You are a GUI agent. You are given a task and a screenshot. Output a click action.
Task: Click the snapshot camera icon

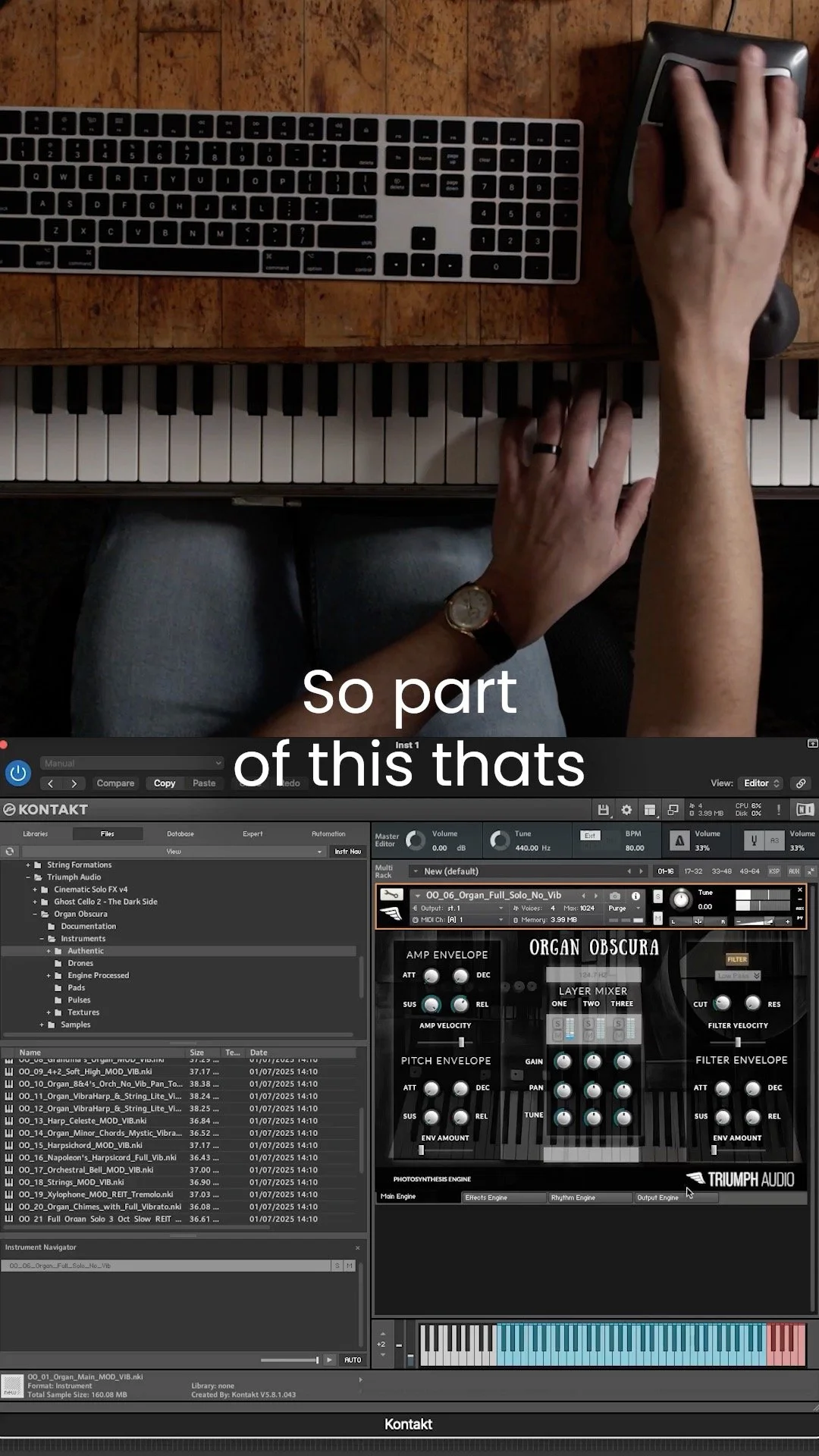pos(615,896)
